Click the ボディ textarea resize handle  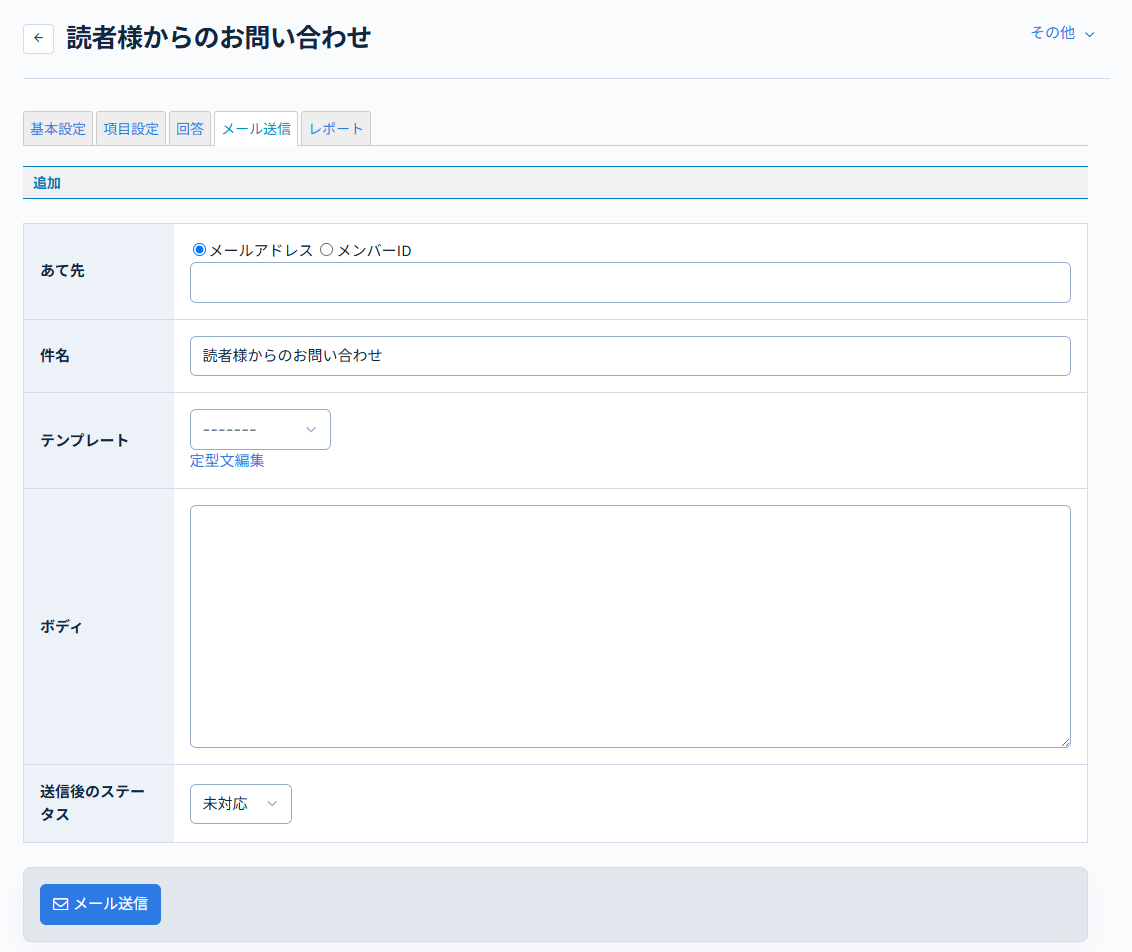1065,742
